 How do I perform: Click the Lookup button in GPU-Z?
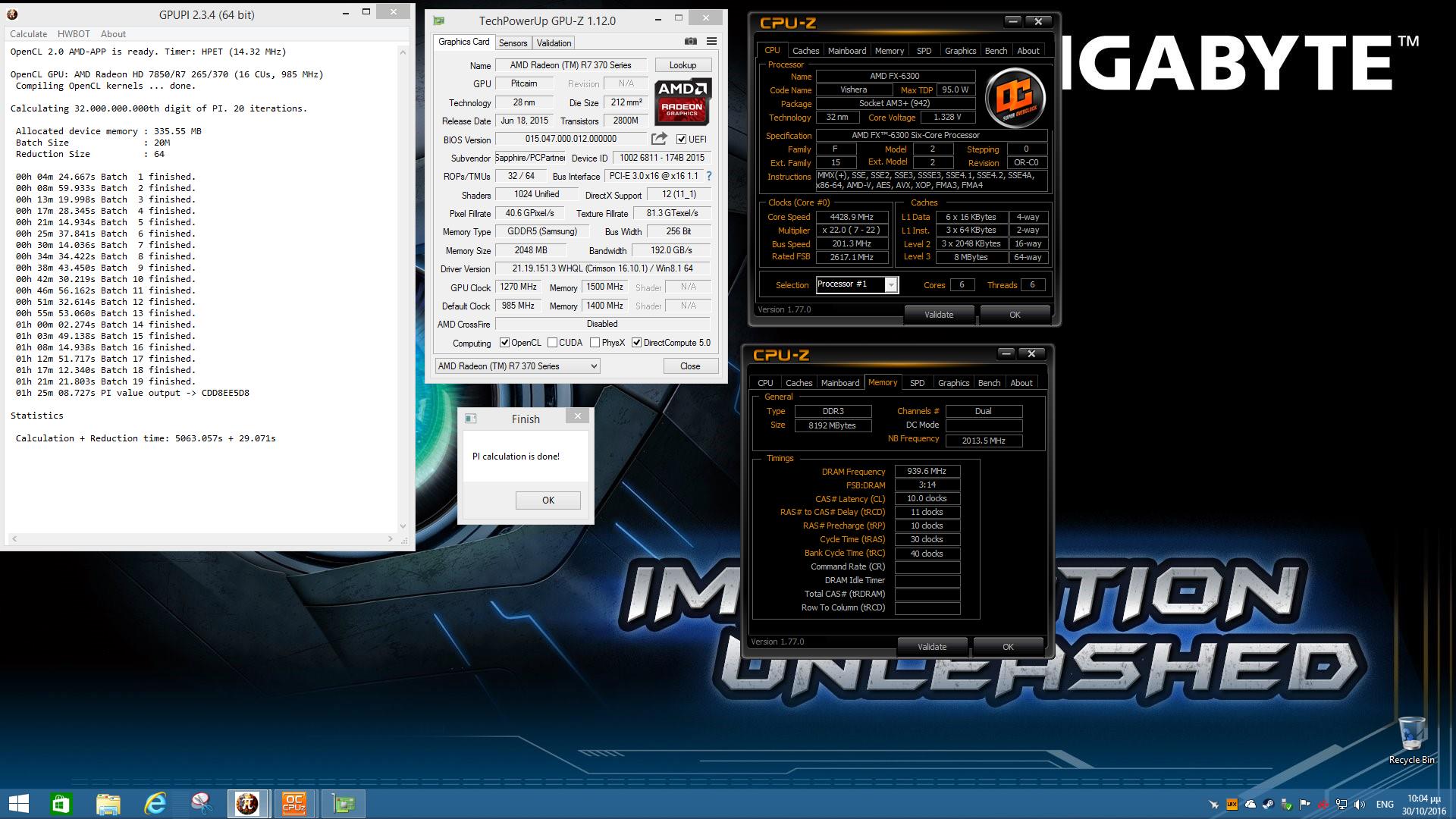coord(682,65)
